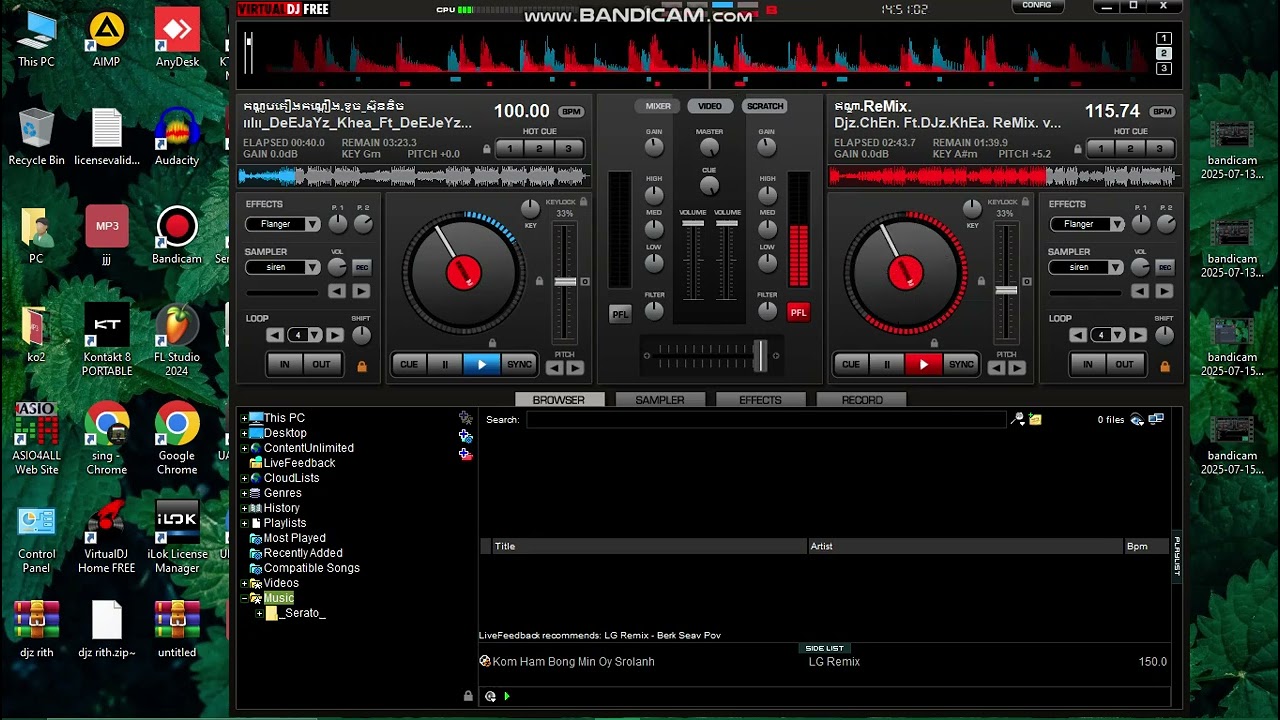Open right deck Flanger effect dropdown
This screenshot has height=720, width=1280.
(1086, 224)
